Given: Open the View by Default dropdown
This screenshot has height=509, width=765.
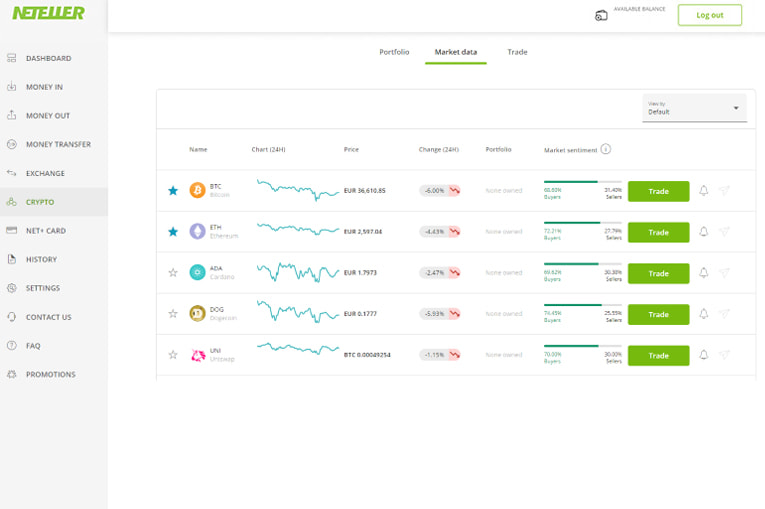Looking at the screenshot, I should tap(694, 108).
